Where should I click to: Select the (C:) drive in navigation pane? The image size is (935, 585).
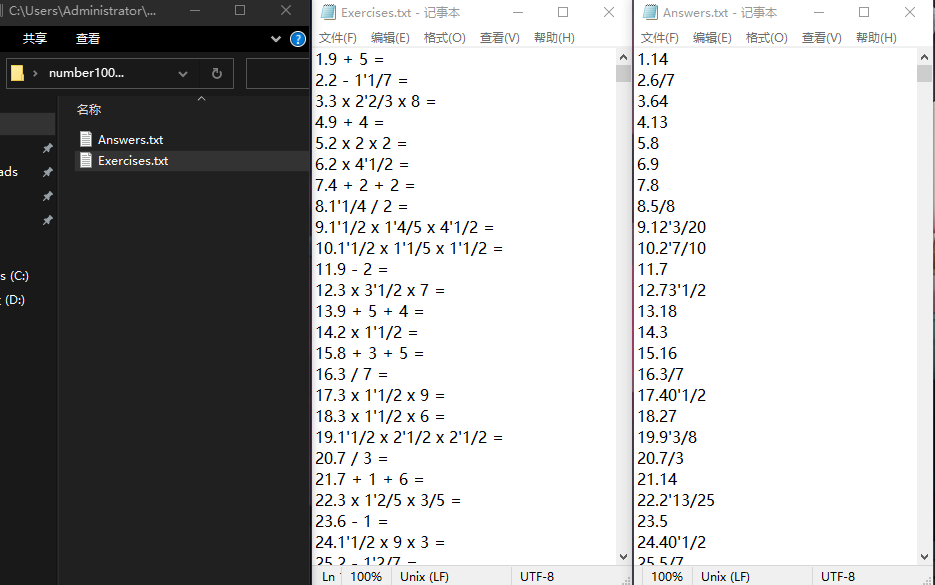12,276
